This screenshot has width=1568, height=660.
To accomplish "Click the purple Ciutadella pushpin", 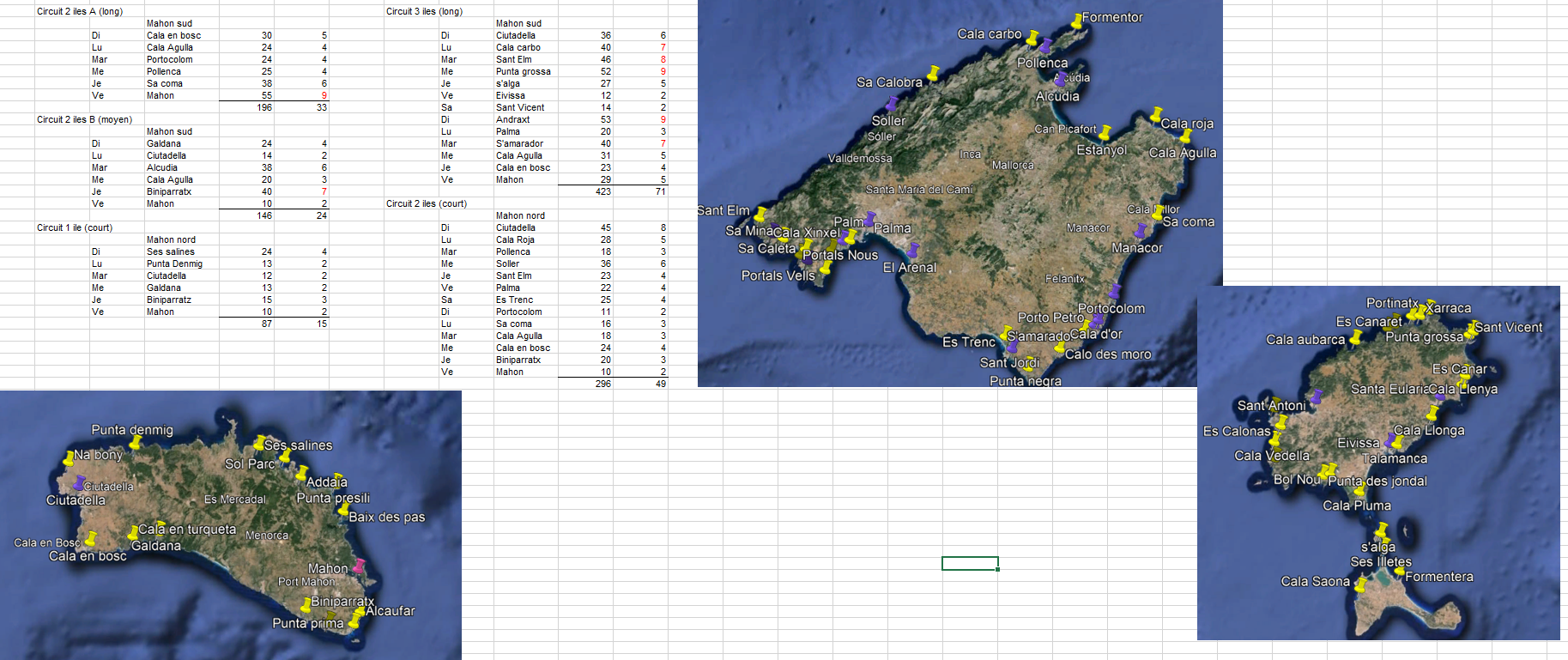I will pyautogui.click(x=80, y=483).
